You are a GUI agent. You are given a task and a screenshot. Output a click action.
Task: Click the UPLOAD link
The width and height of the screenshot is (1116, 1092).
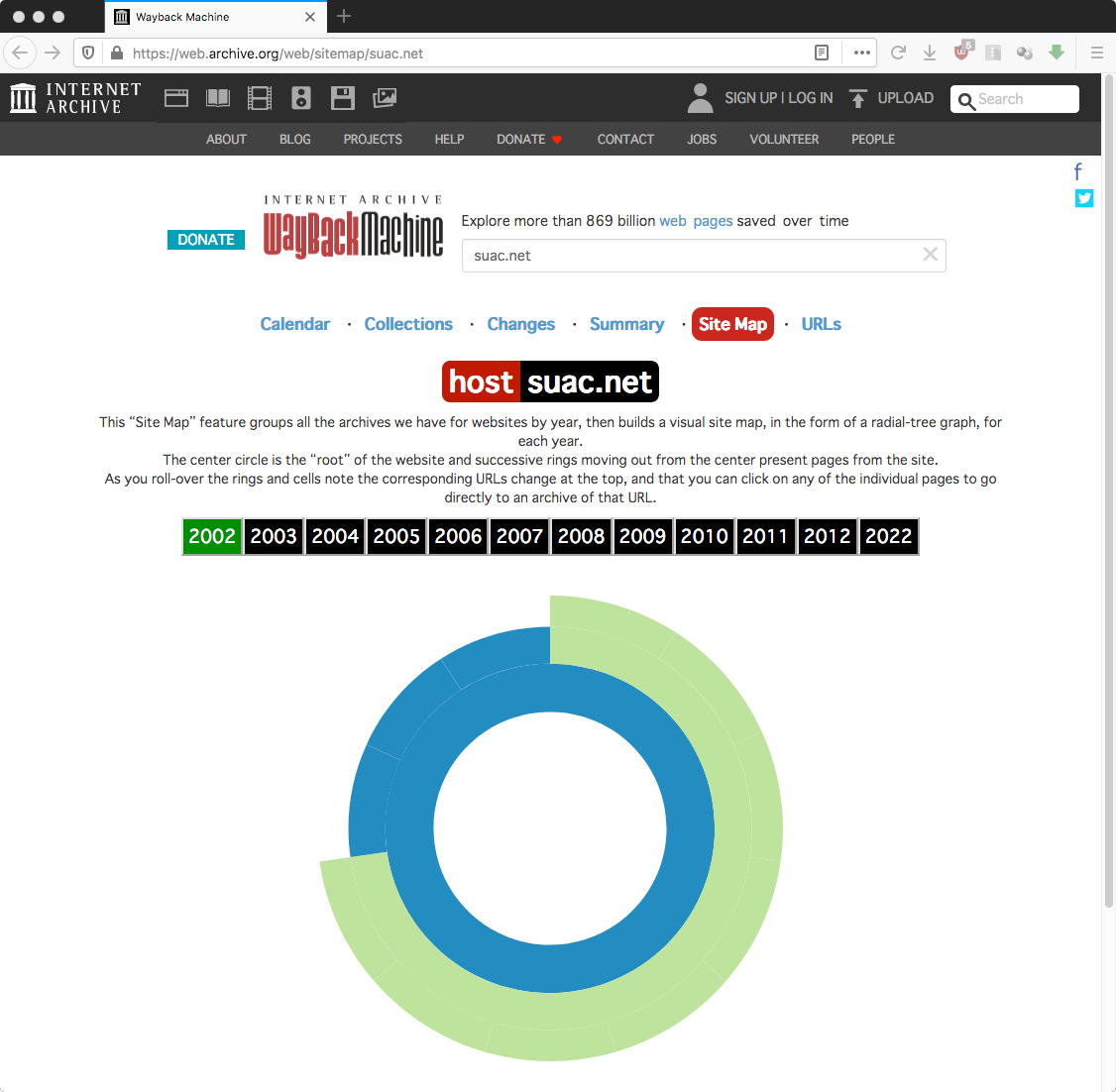(x=905, y=98)
